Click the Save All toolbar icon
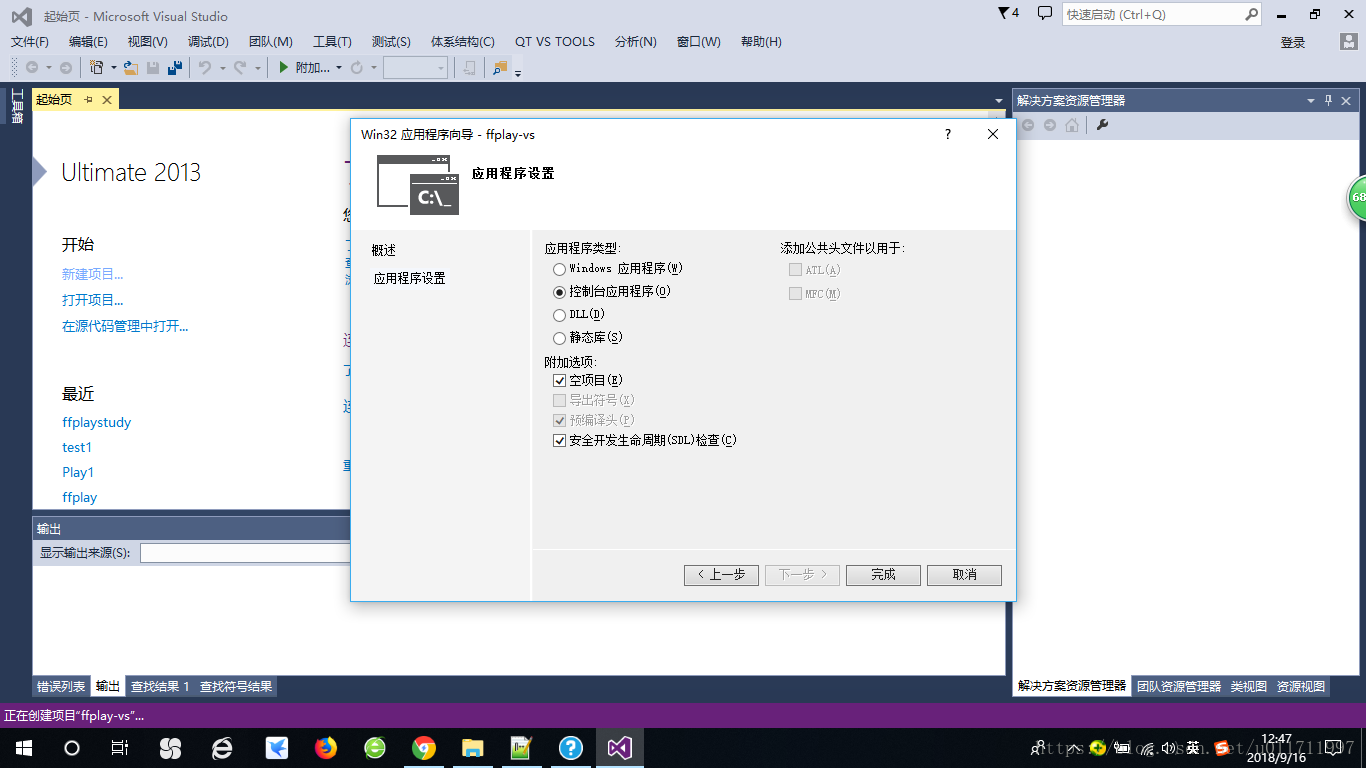Screen dimensions: 1366x768 click(175, 68)
